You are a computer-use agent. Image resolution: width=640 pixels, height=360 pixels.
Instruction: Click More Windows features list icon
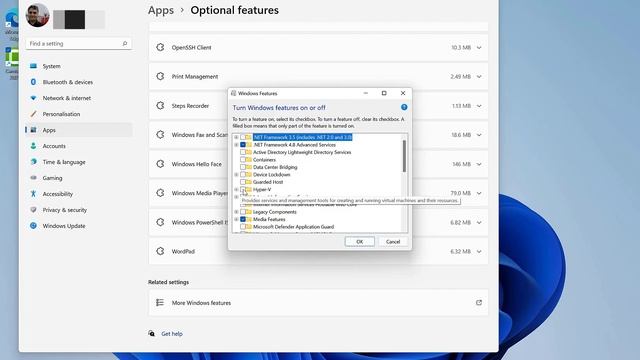pyautogui.click(x=160, y=302)
